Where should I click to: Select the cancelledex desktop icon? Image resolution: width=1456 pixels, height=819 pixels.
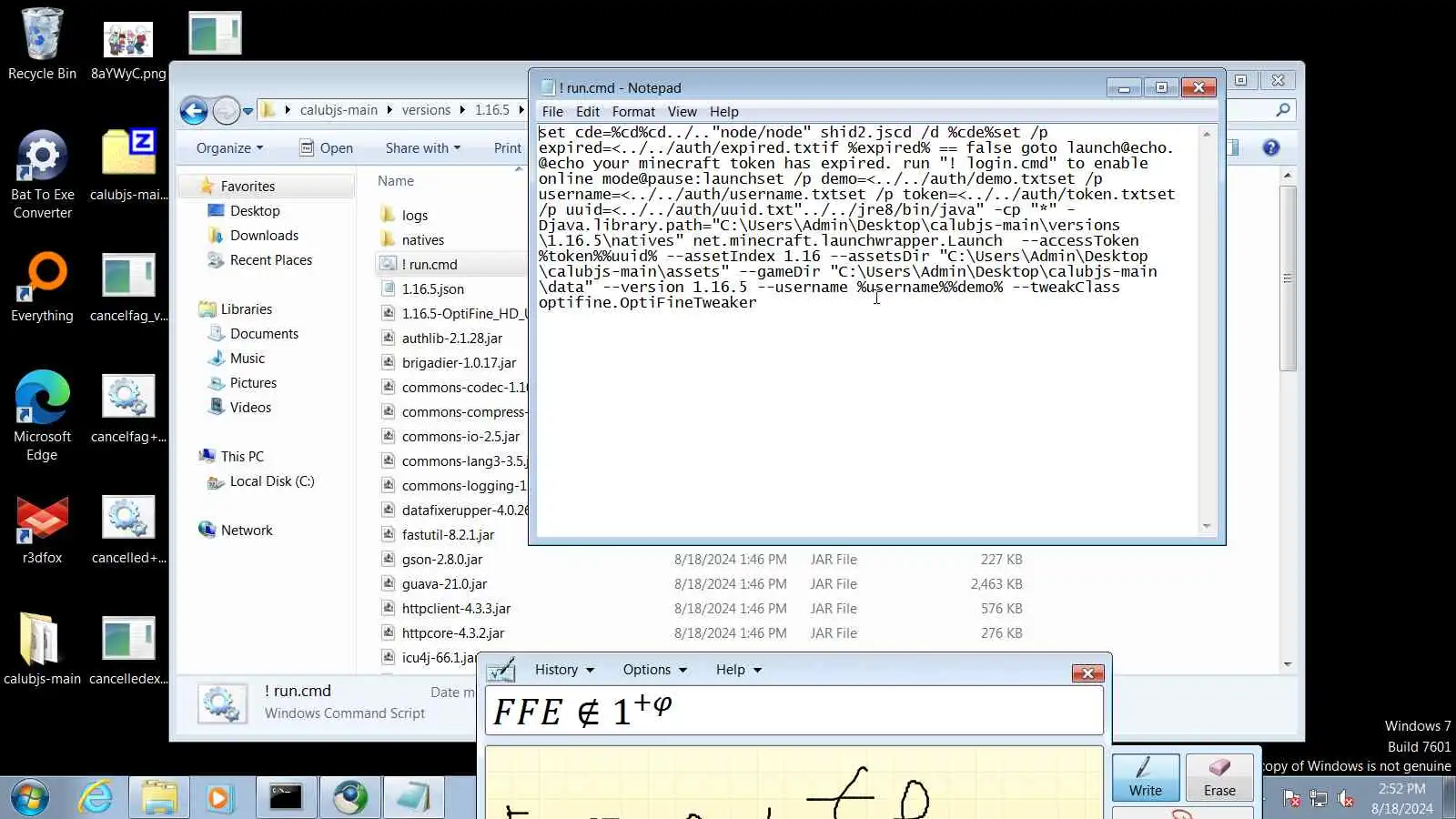click(128, 651)
